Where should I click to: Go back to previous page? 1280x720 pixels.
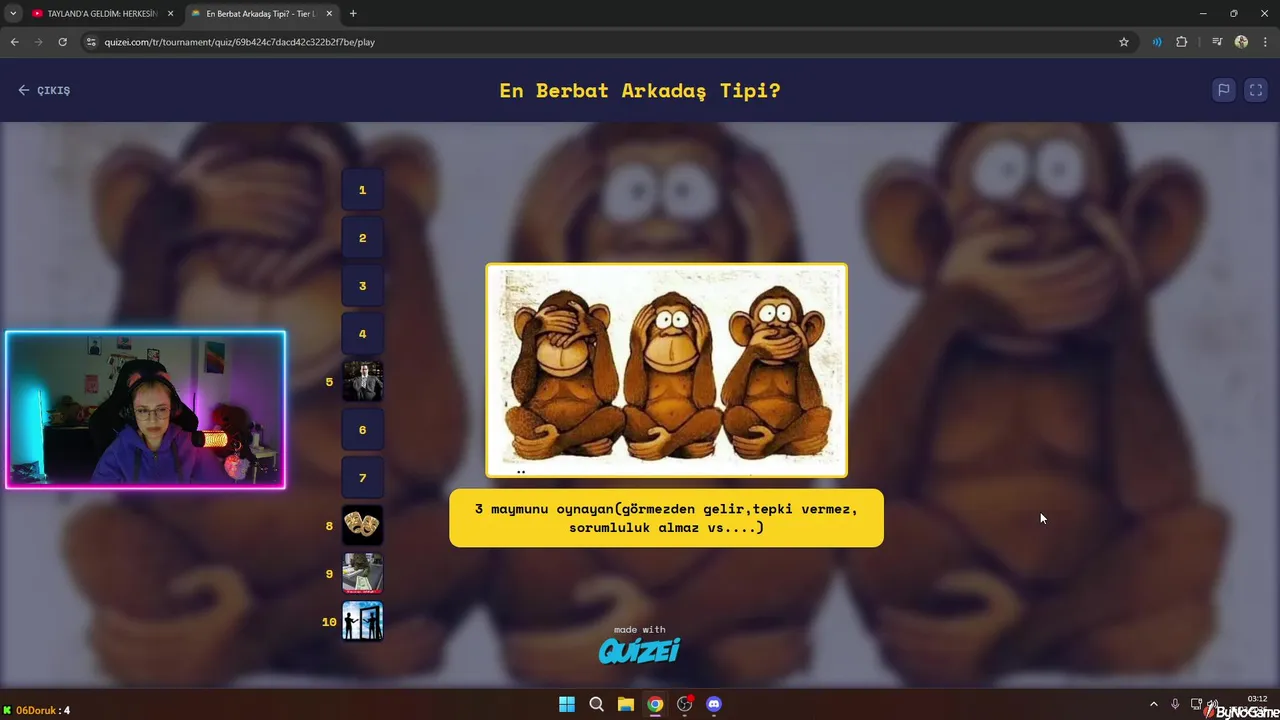[x=14, y=42]
